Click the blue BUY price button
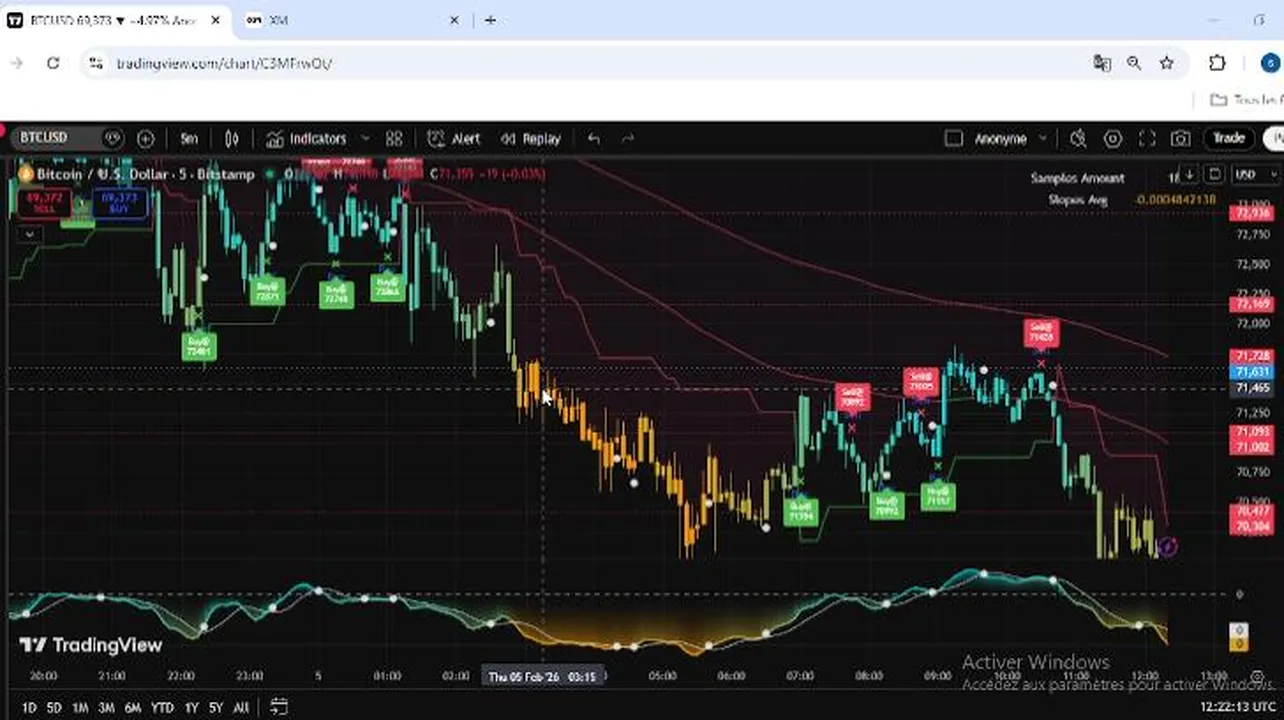The image size is (1284, 720). coord(120,202)
